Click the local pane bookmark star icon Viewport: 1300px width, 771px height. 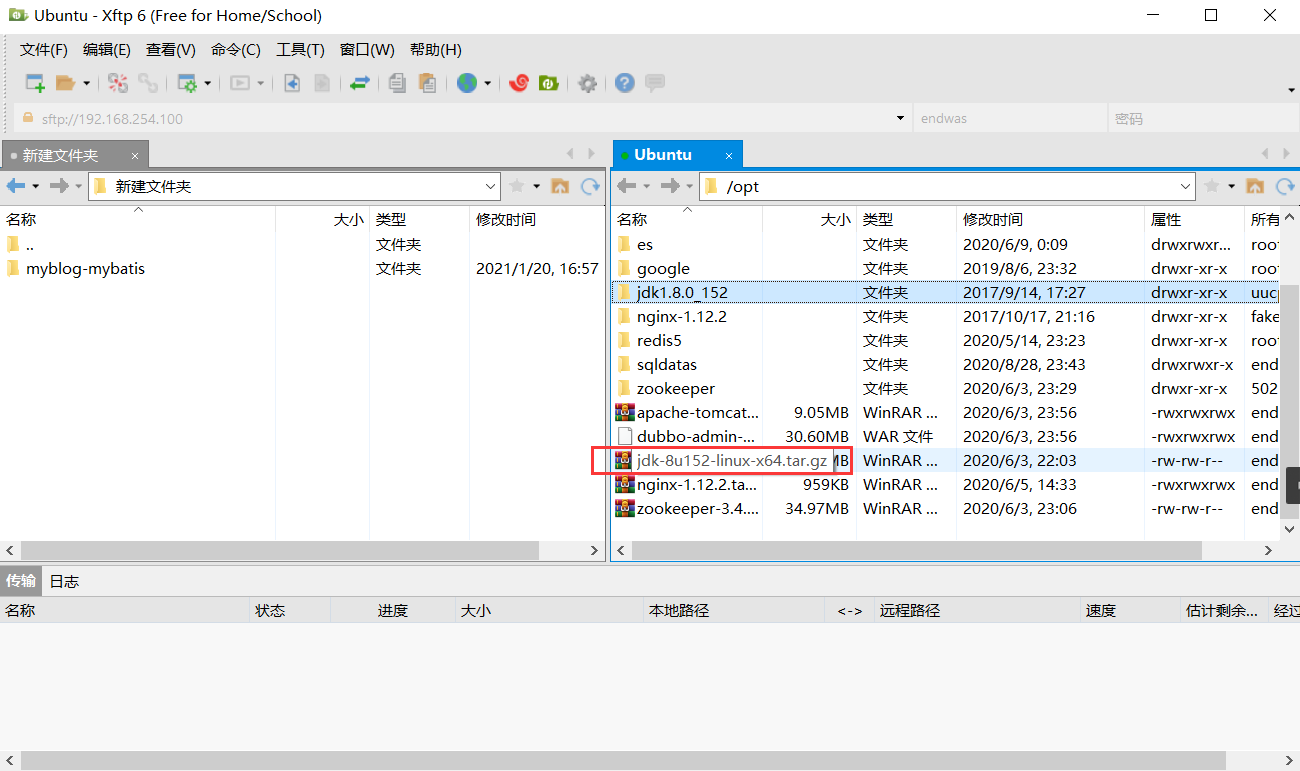point(517,186)
